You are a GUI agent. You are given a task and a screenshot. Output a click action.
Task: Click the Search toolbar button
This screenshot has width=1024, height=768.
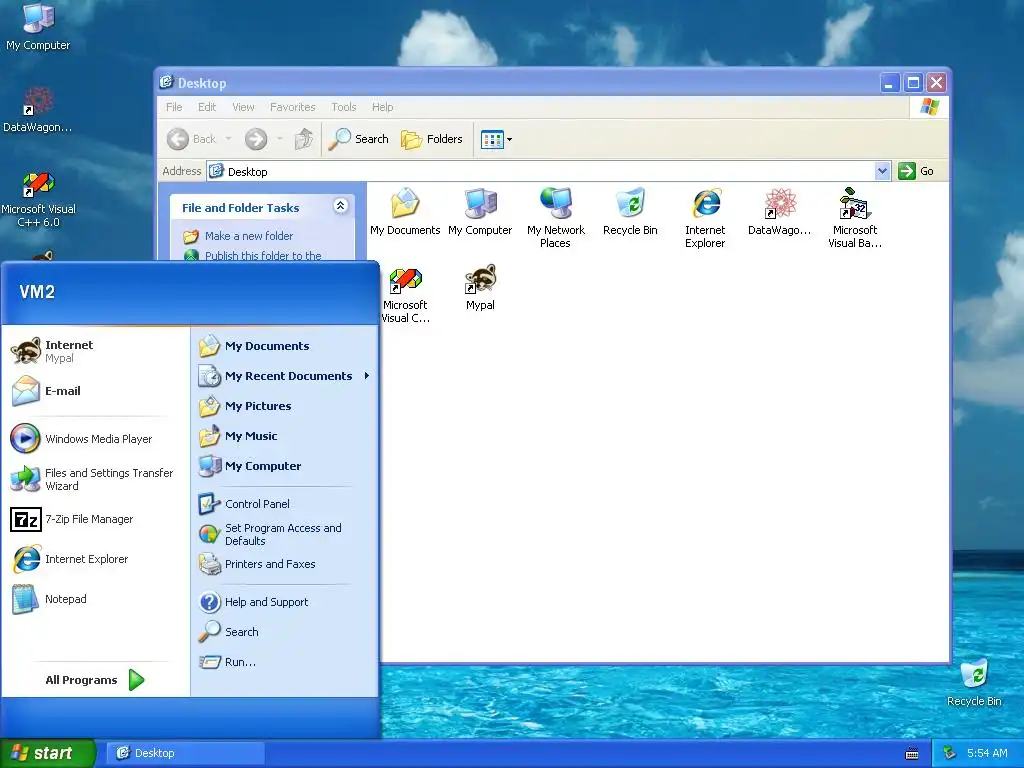click(x=359, y=139)
